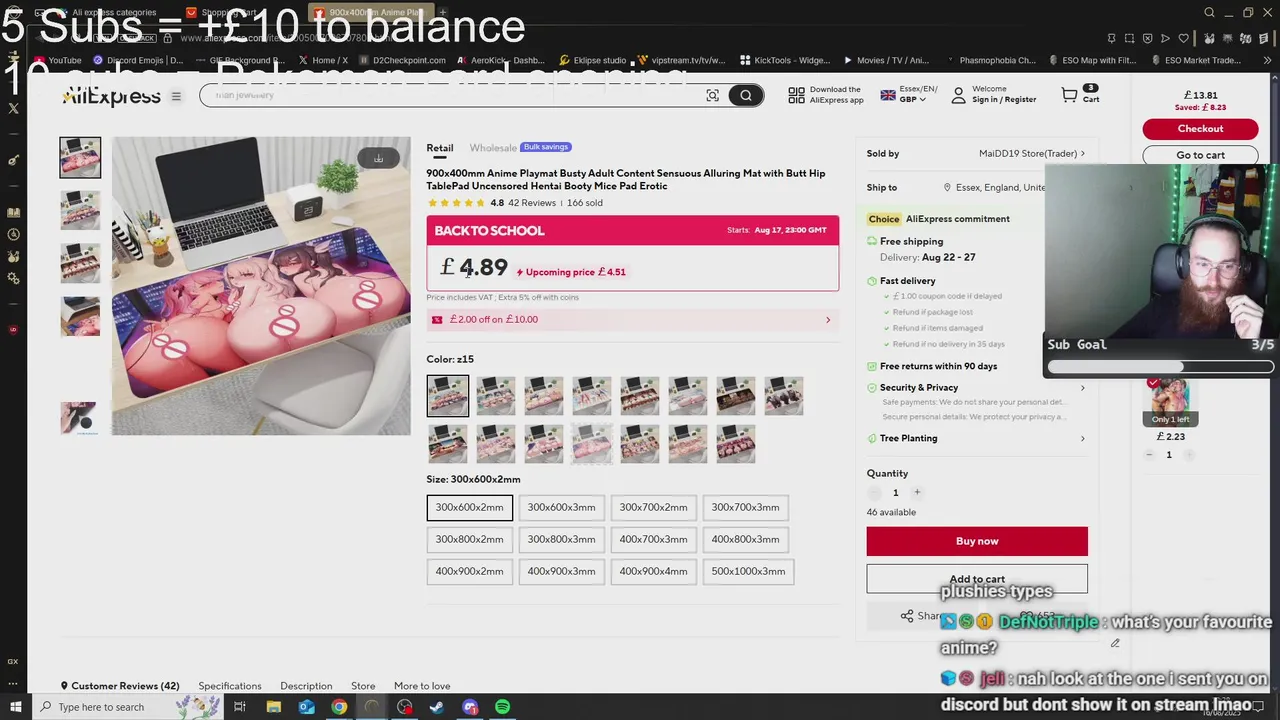This screenshot has height=720, width=1280.
Task: Click download icon over product image
Action: pos(378,158)
